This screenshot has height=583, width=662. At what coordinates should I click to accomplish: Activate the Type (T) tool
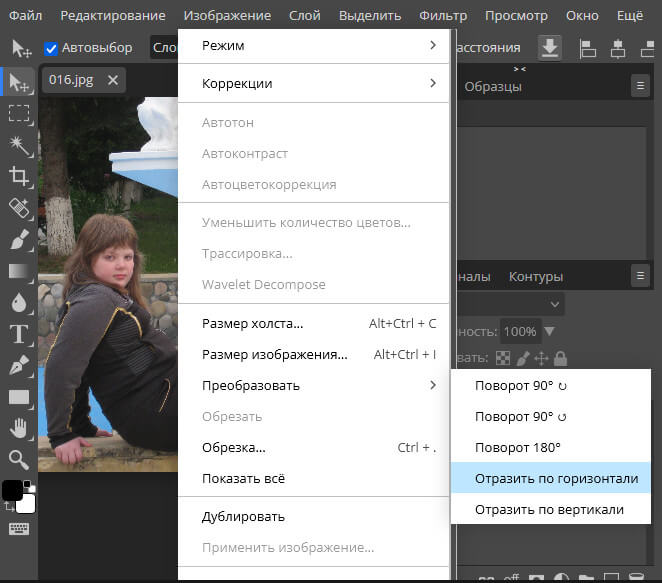click(19, 334)
